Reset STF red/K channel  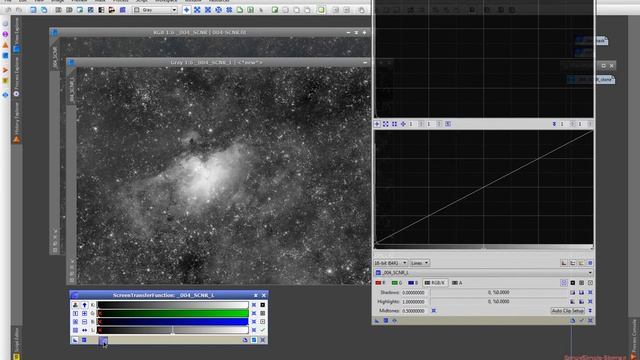click(254, 305)
